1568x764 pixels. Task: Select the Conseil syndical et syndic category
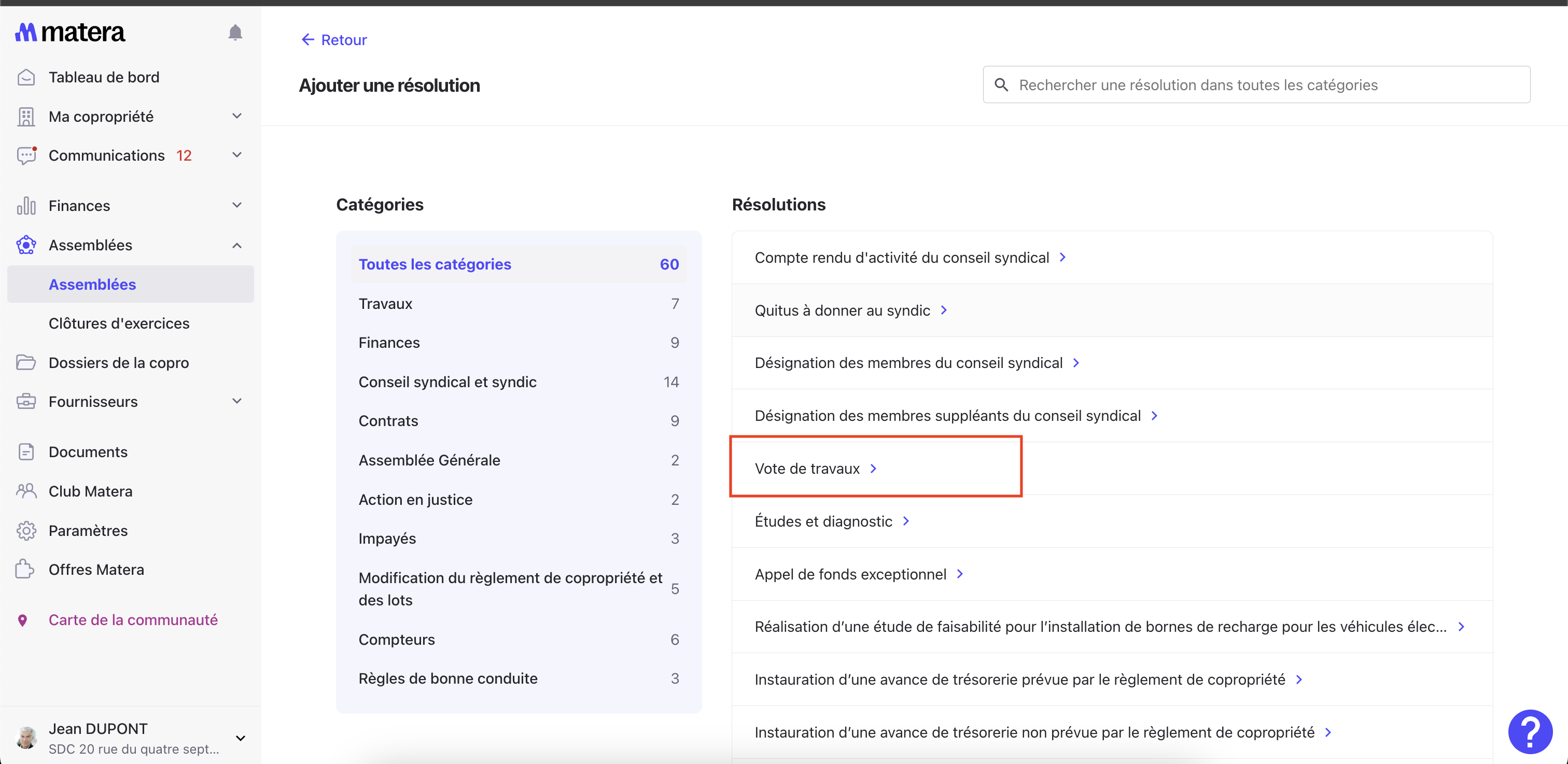[x=447, y=382]
